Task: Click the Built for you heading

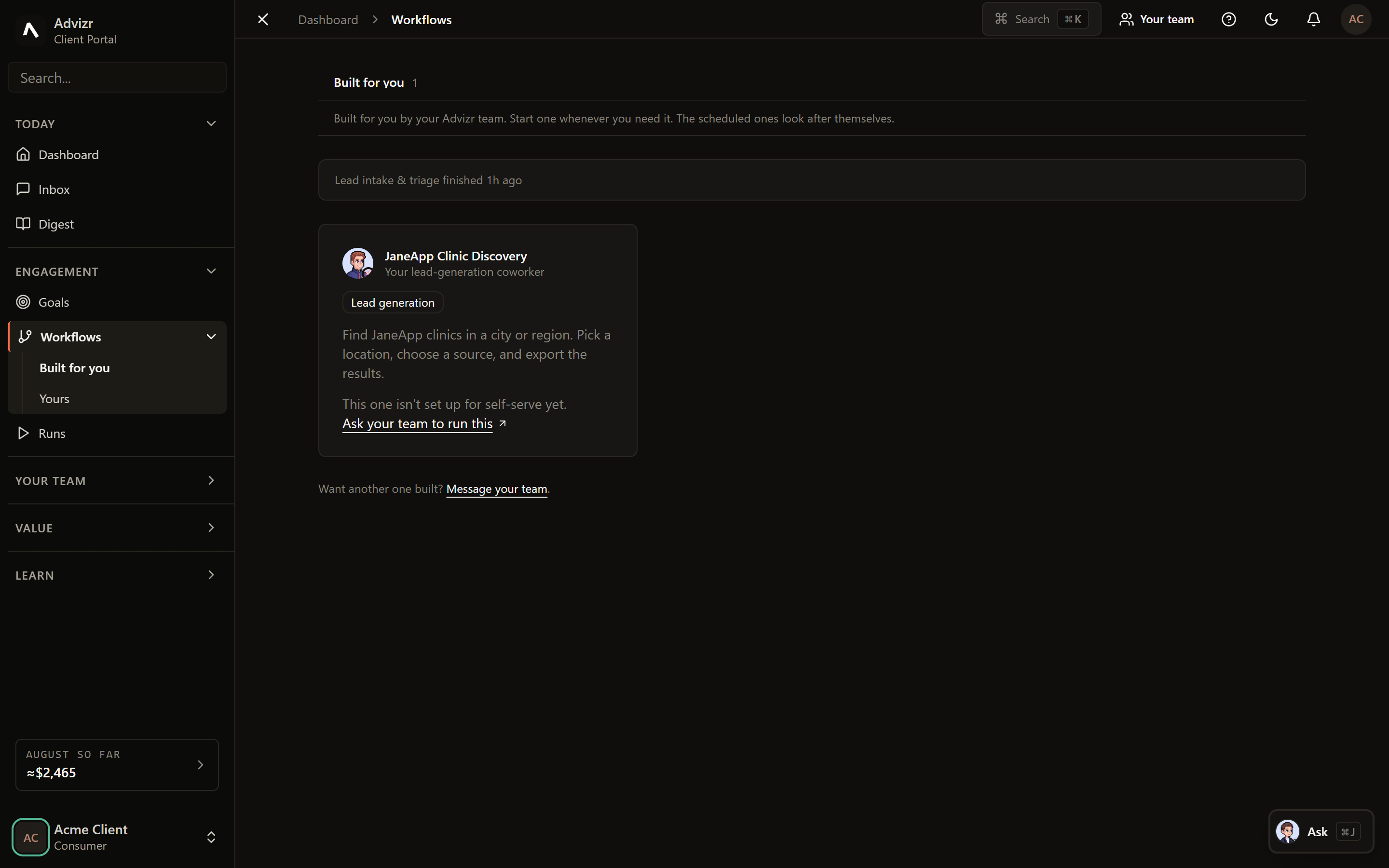Action: coord(369,82)
